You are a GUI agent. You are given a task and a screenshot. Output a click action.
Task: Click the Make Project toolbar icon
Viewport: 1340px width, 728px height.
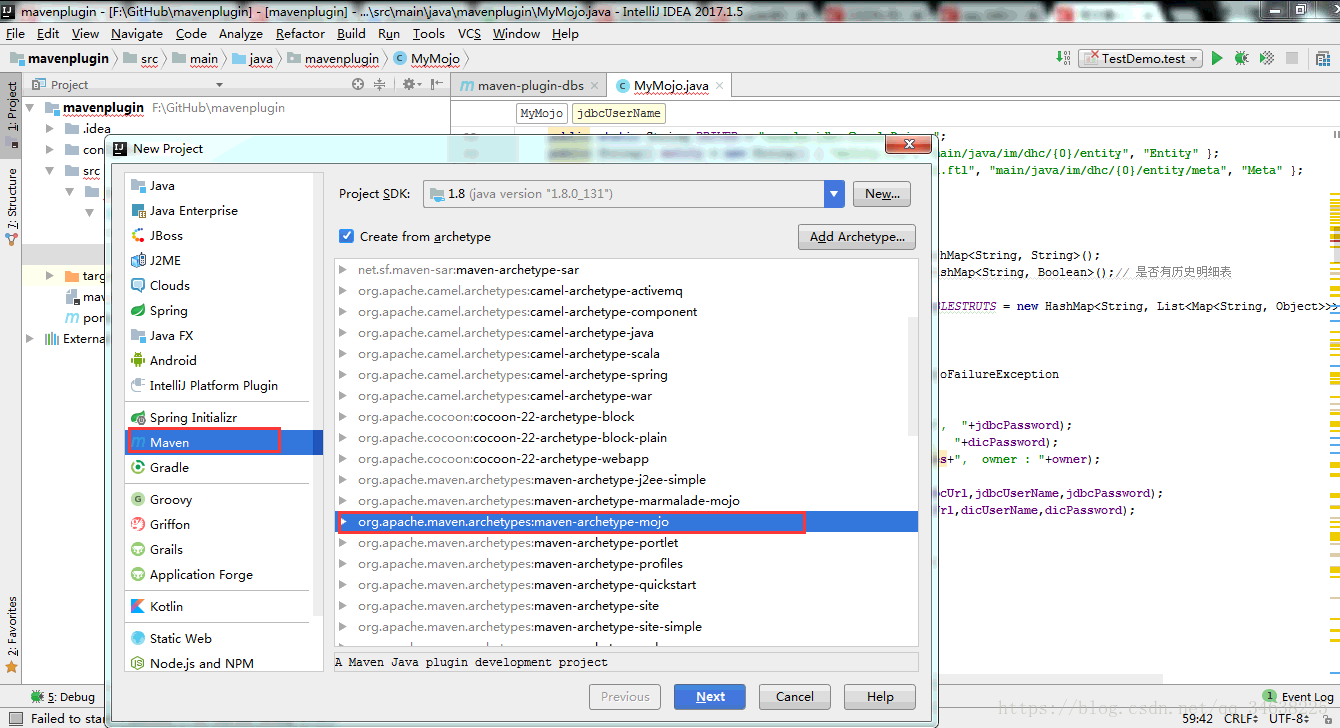point(1062,58)
